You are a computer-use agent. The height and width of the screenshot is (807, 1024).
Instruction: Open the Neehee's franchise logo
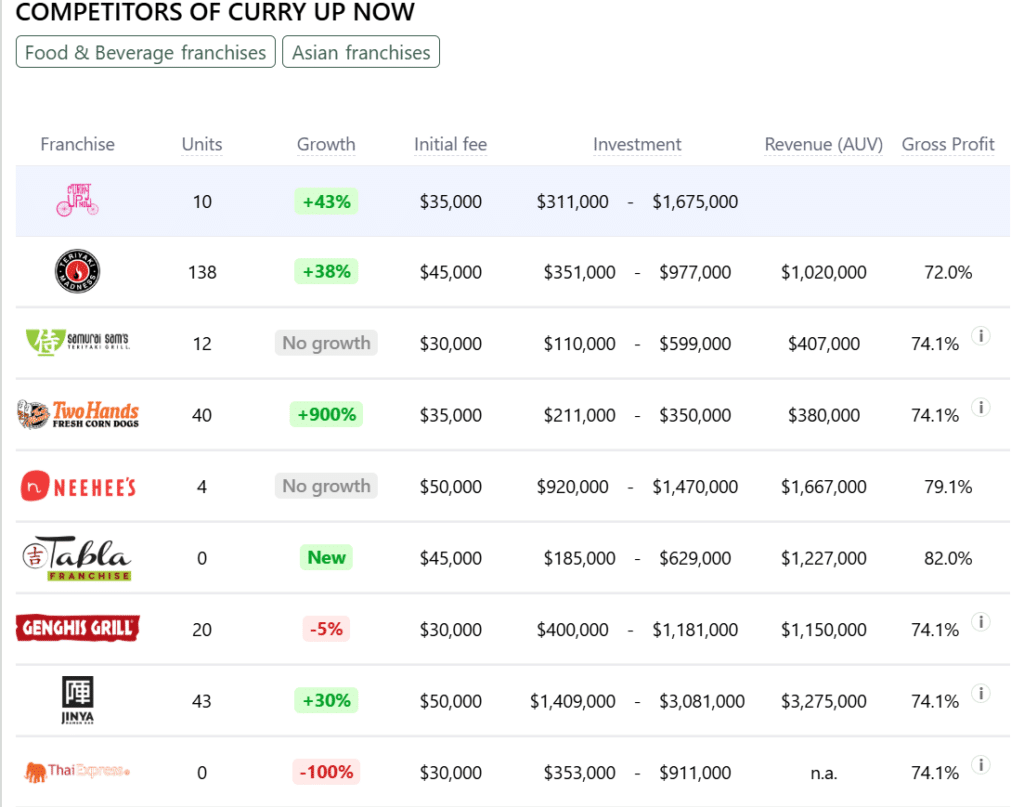pos(78,486)
